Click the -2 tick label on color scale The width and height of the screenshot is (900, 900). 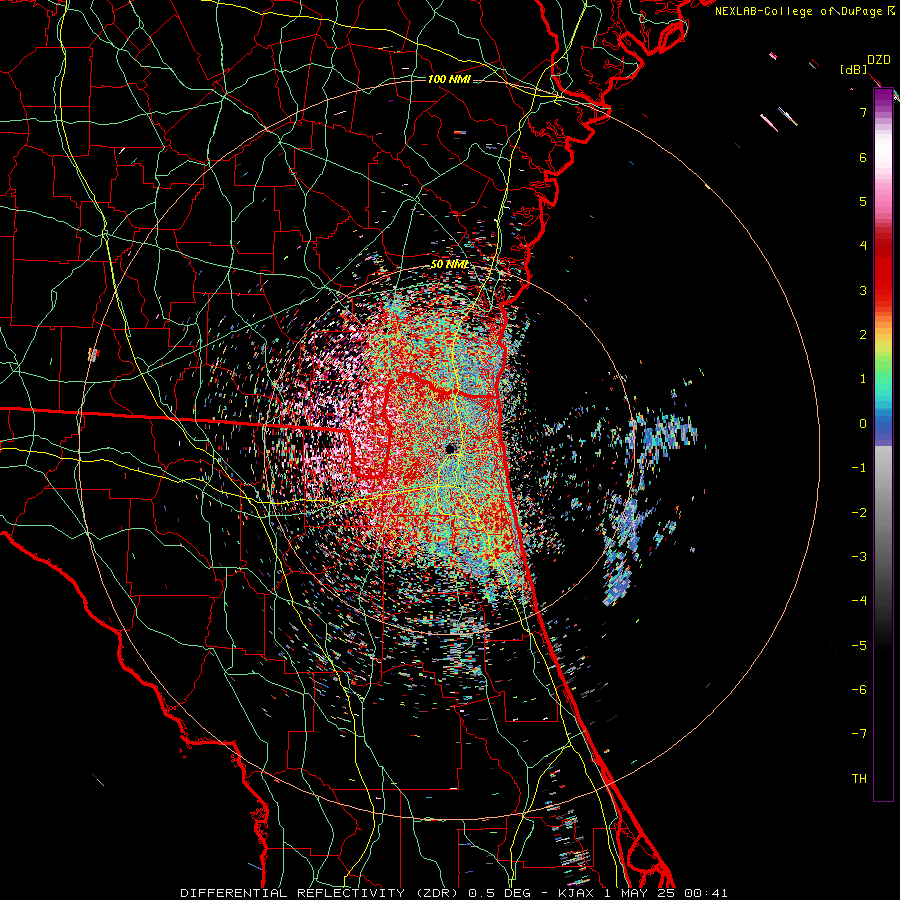[859, 513]
